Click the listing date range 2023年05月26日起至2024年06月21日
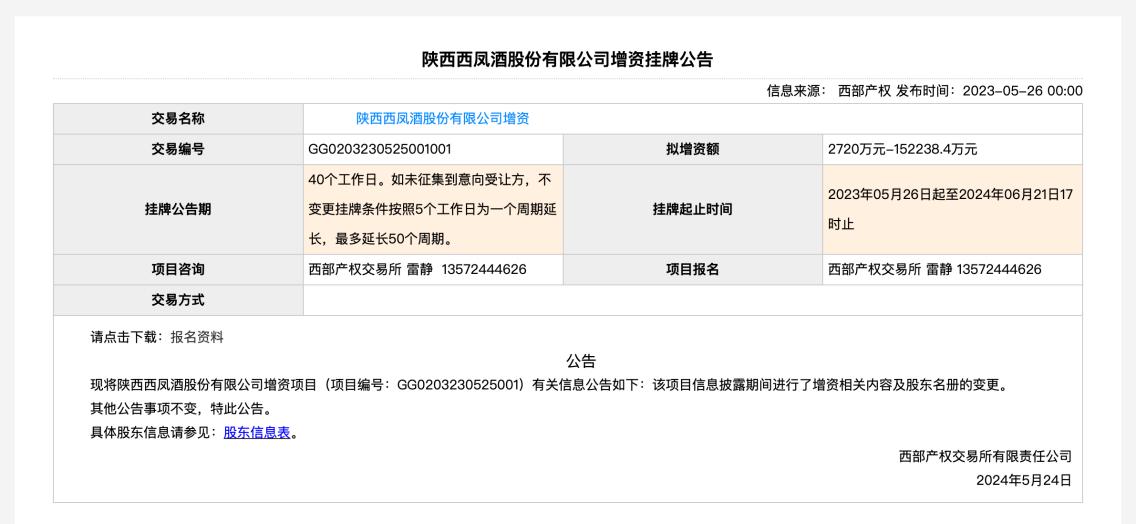Image resolution: width=1136 pixels, height=524 pixels. point(951,209)
